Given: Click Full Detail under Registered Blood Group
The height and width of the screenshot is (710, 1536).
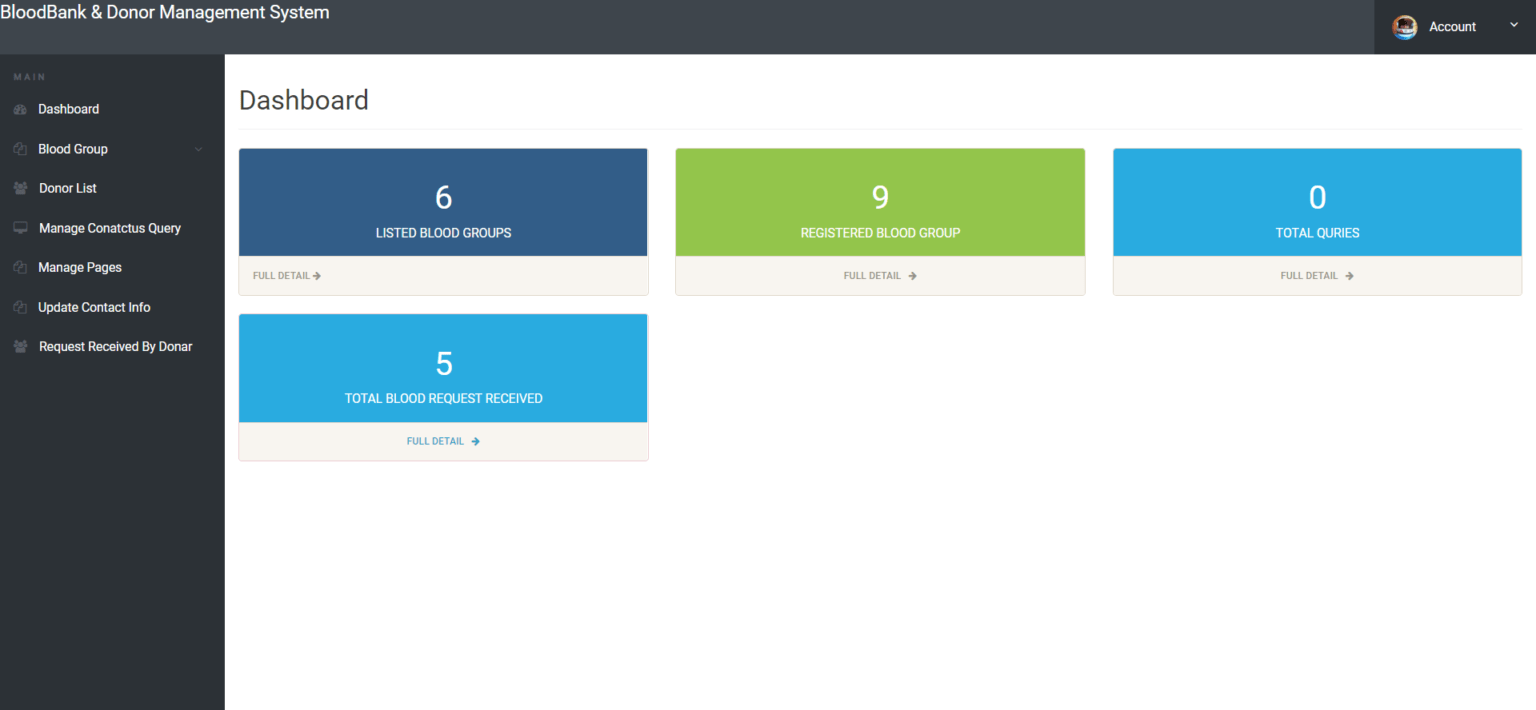Looking at the screenshot, I should [x=880, y=275].
